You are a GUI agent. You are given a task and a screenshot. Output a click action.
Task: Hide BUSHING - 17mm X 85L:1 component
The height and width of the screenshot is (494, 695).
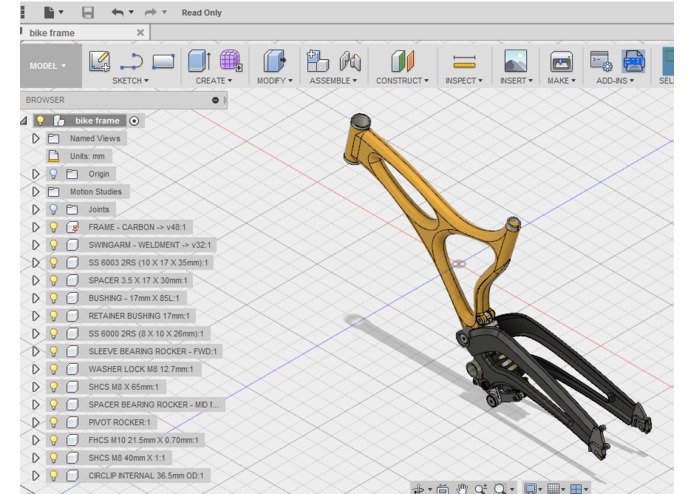point(54,298)
